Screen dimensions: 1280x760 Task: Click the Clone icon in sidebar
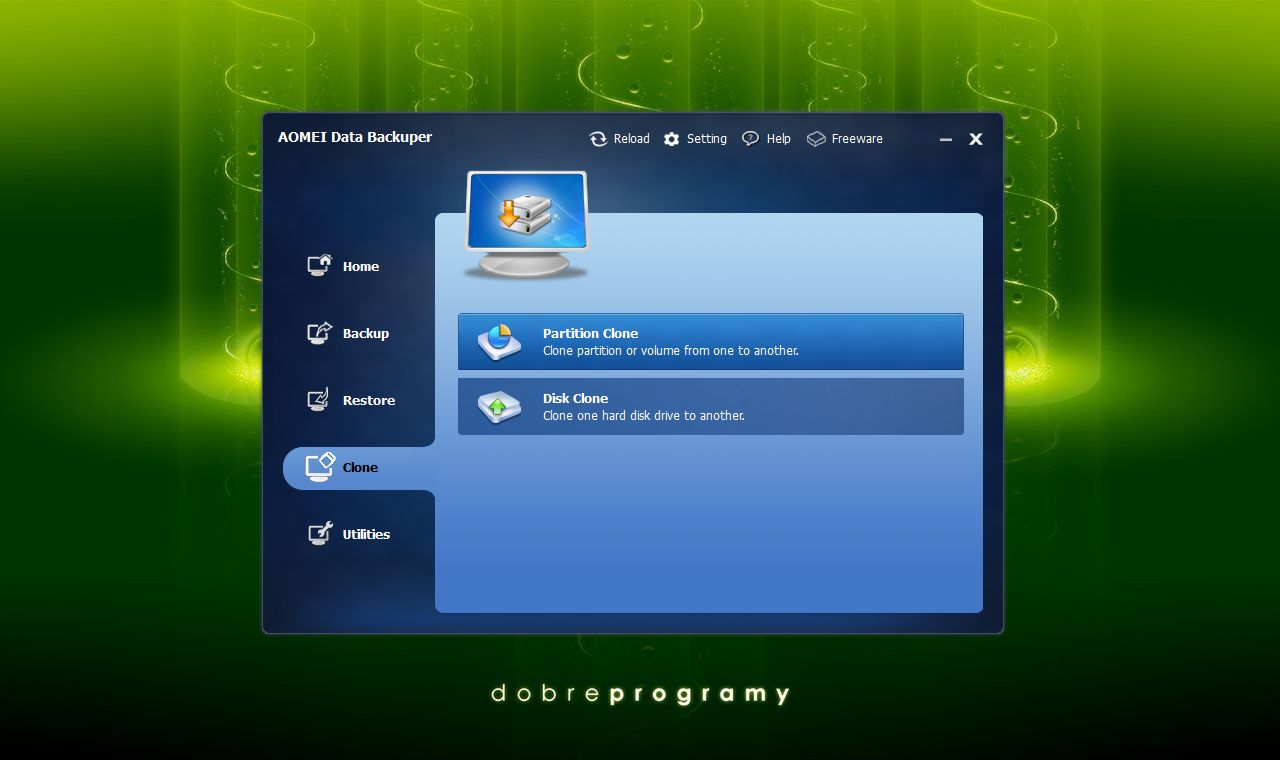320,467
